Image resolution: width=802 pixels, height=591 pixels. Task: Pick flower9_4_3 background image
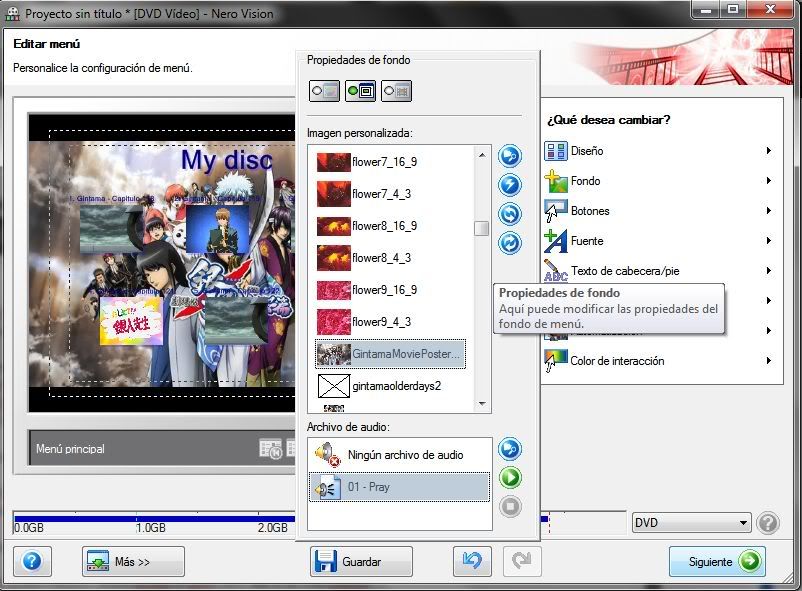point(391,322)
